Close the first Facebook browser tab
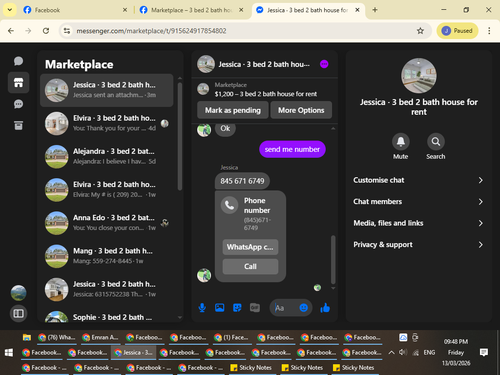This screenshot has width=500, height=375. click(x=125, y=10)
